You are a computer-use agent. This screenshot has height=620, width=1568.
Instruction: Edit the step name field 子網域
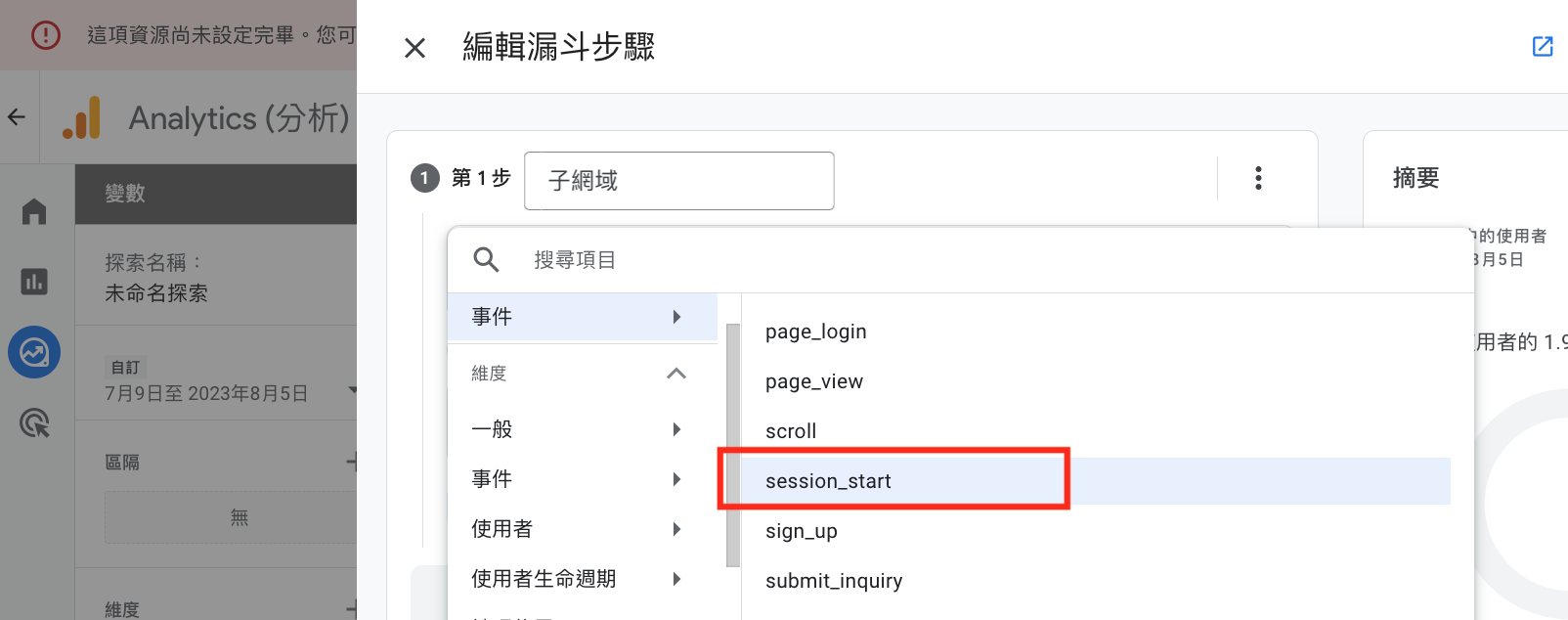click(678, 181)
